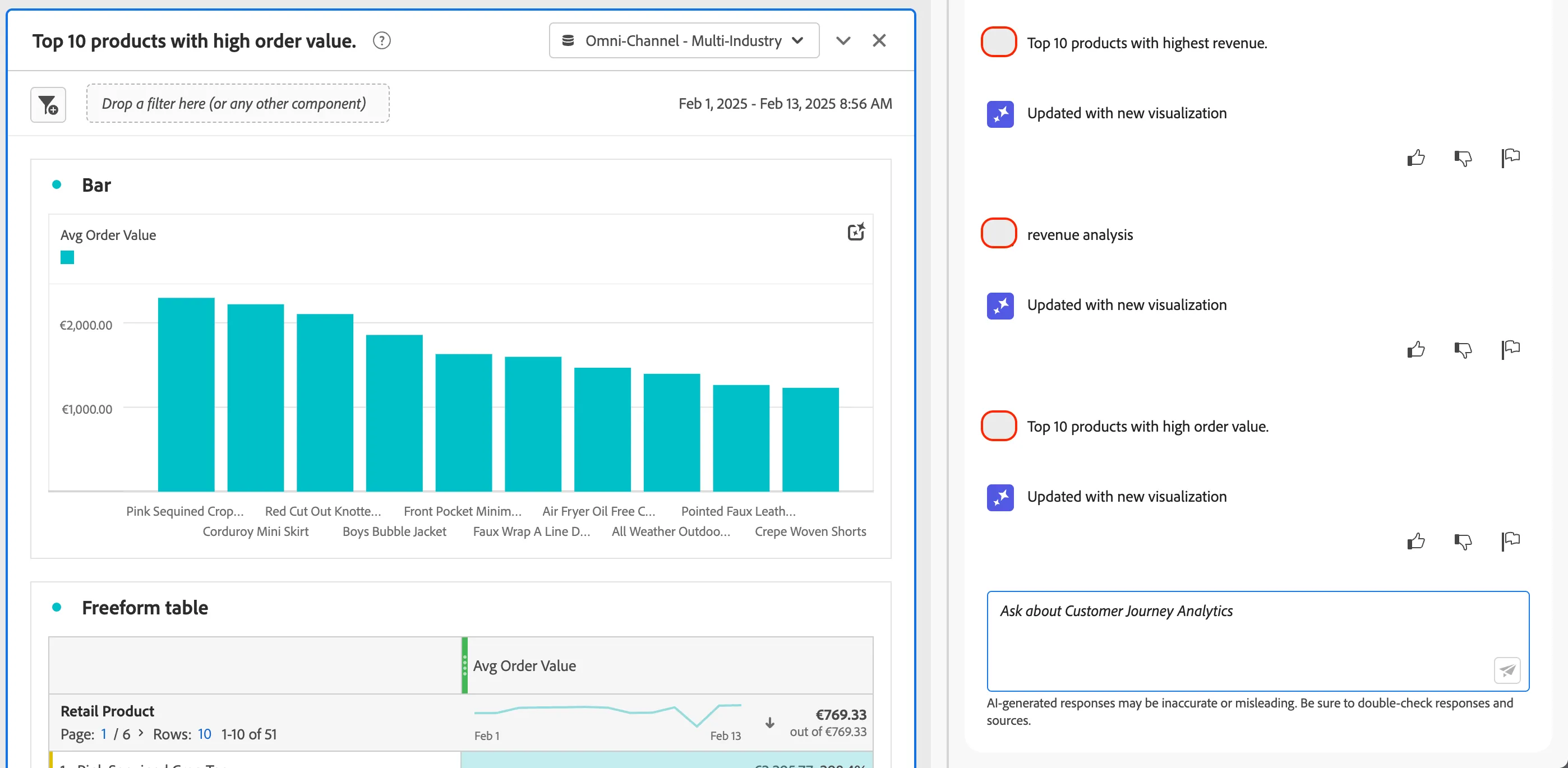
Task: Click the Retail Product dimension header
Action: (x=107, y=711)
